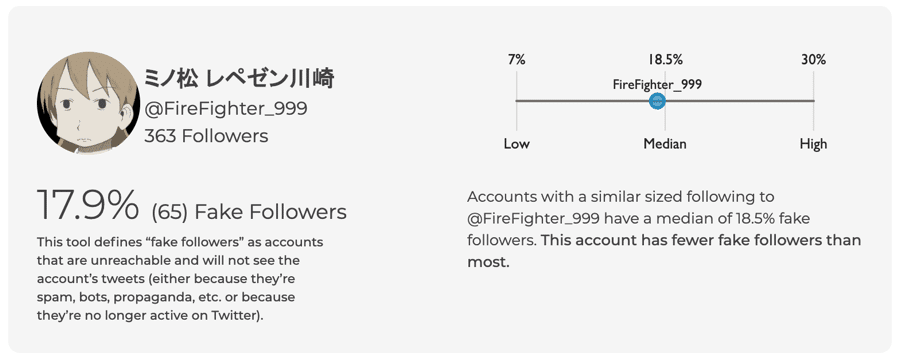Click the display name ミノ松 レペゼン川崎
The image size is (900, 360).
pos(239,79)
